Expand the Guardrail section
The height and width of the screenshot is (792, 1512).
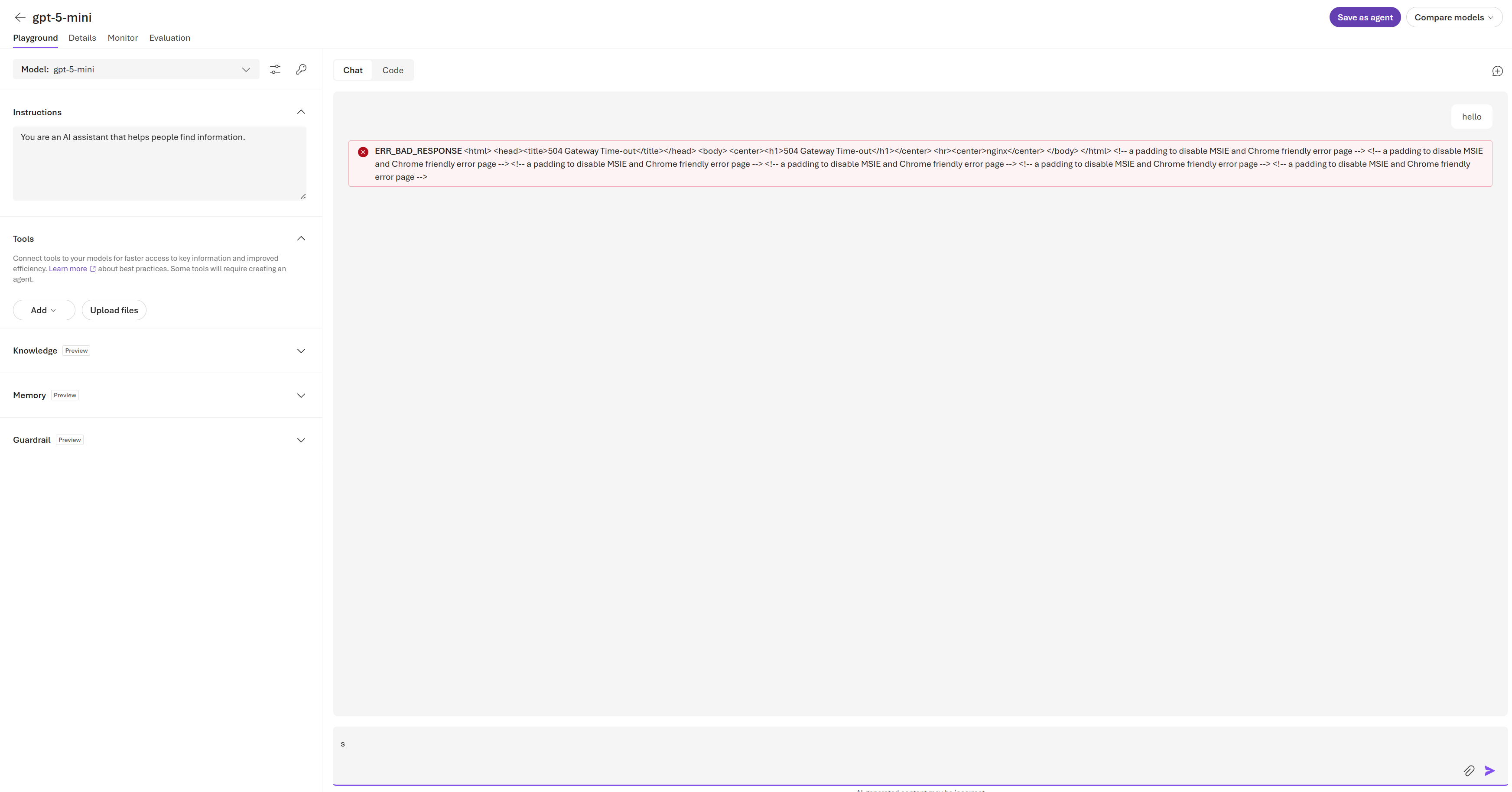coord(301,440)
